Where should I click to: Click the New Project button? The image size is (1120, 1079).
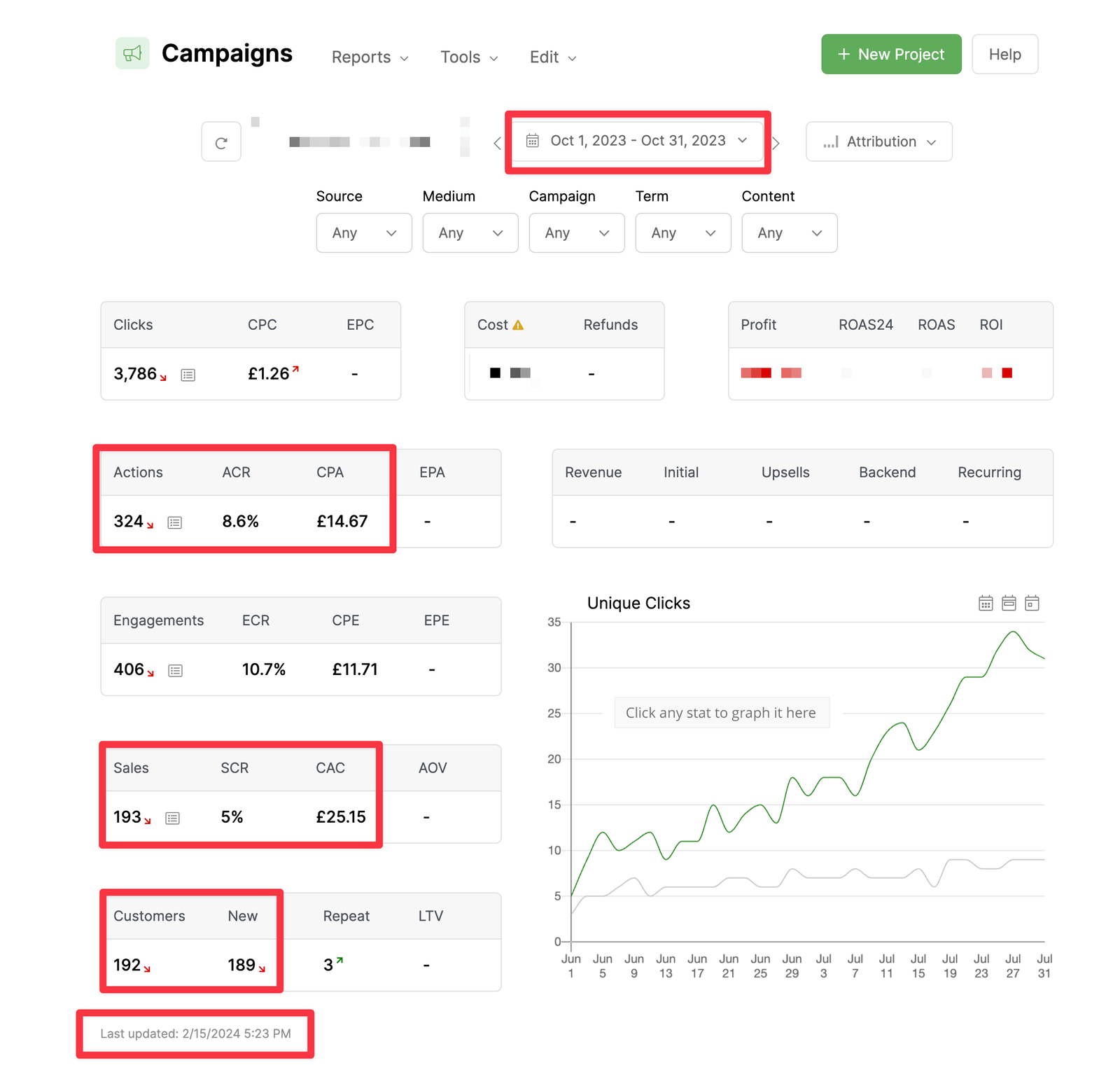coord(891,55)
